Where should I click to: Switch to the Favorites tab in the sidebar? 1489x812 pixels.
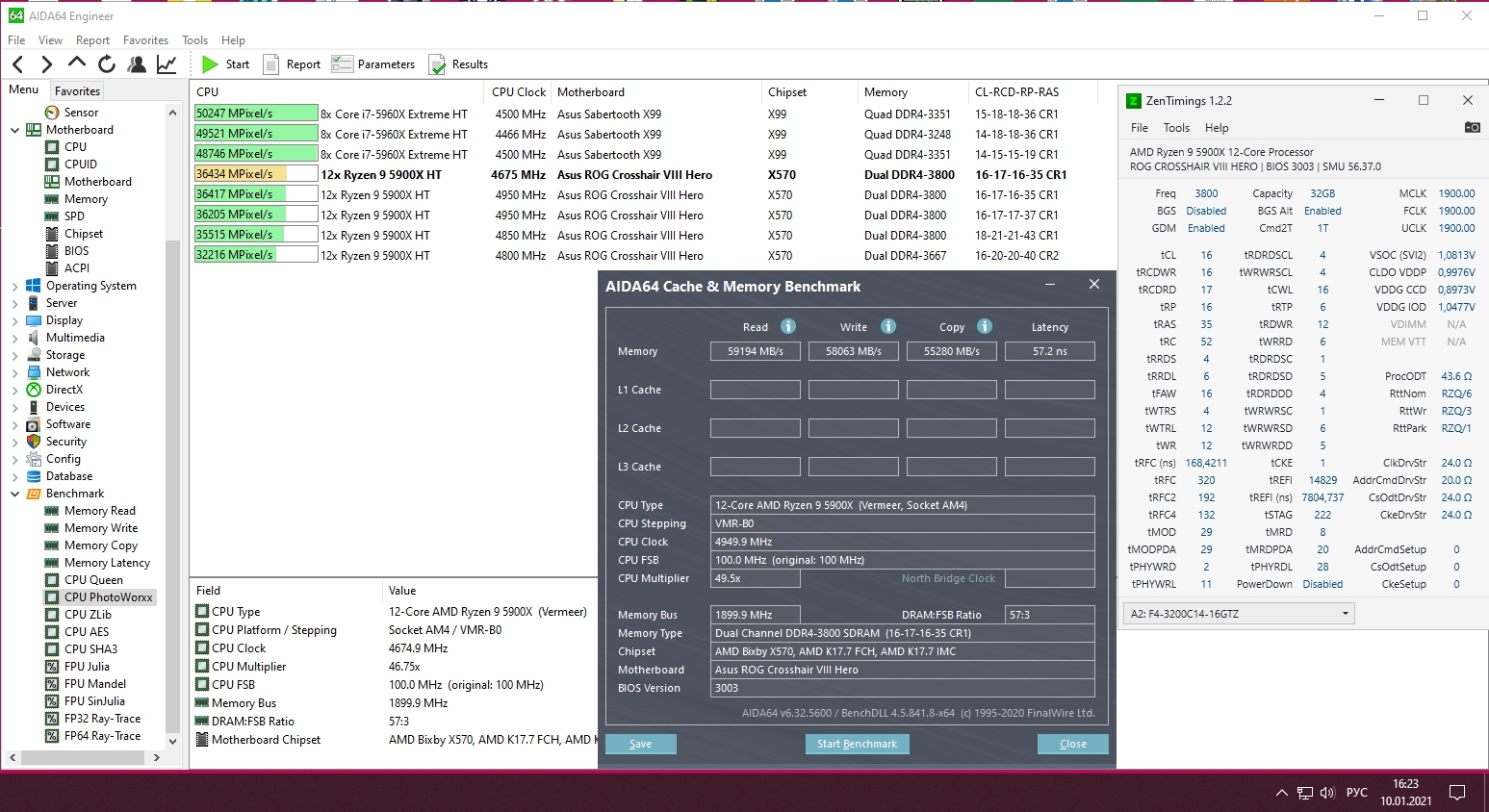pyautogui.click(x=77, y=91)
